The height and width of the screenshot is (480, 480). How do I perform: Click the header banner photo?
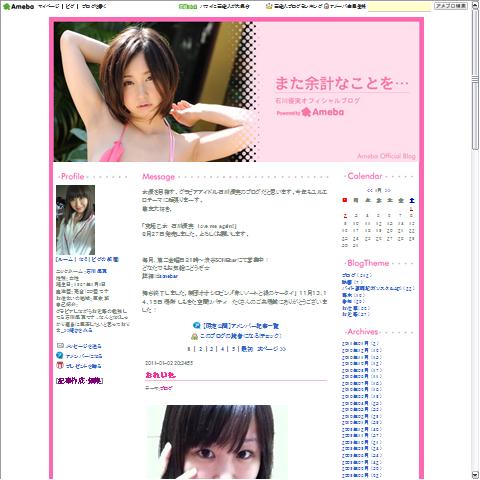155,92
